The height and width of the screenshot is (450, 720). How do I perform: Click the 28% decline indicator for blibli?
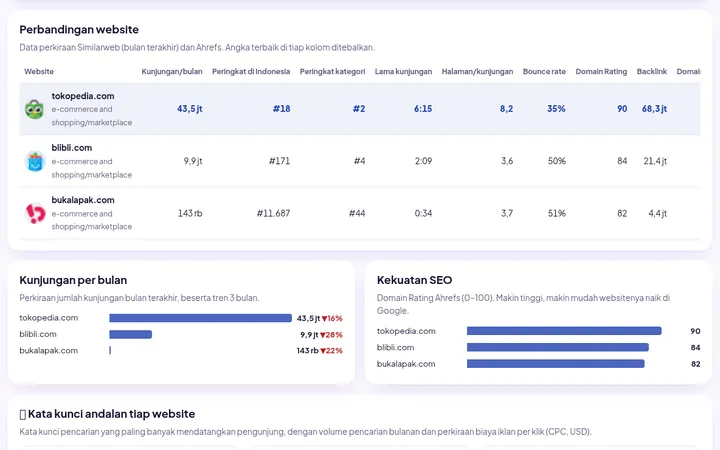331,335
